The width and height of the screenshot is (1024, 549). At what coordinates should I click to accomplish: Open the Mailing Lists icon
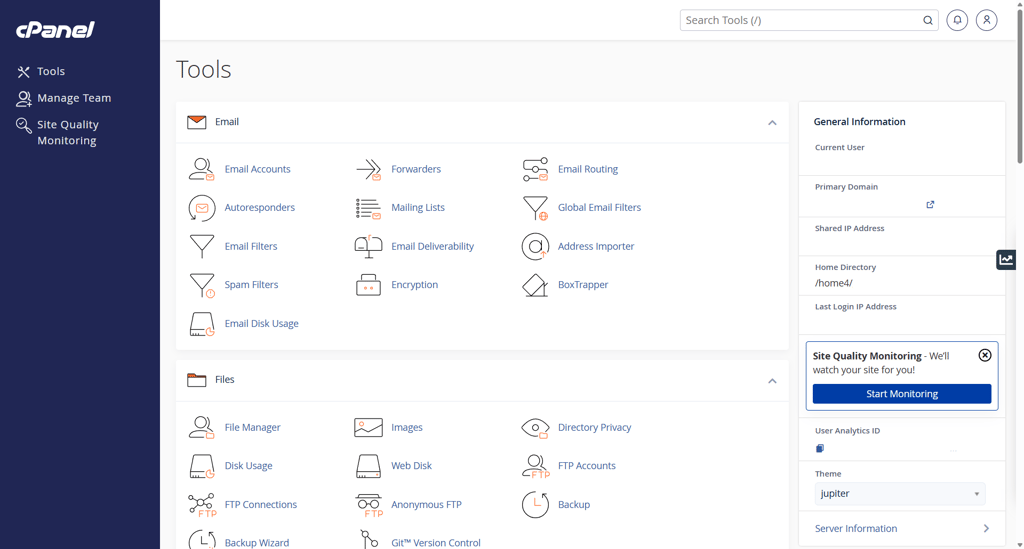pos(368,208)
